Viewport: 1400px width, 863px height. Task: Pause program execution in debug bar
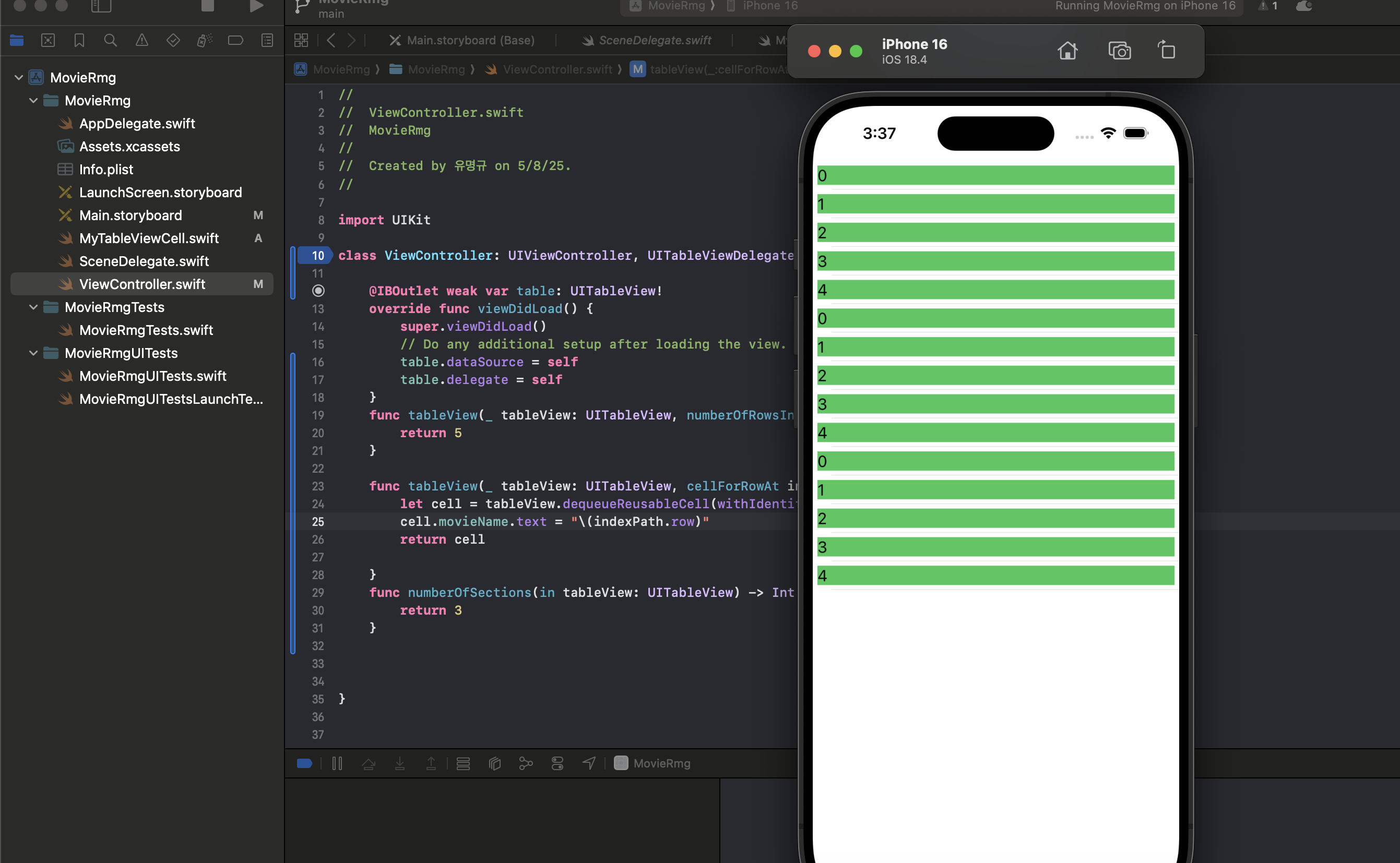coord(337,763)
